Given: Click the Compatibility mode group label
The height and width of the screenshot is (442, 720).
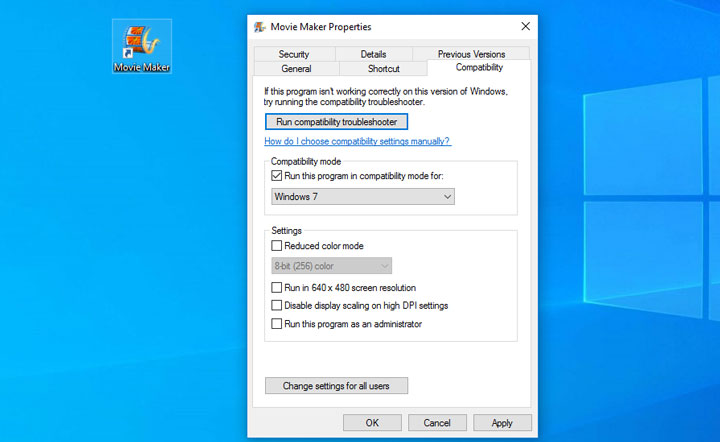Looking at the screenshot, I should 306,162.
